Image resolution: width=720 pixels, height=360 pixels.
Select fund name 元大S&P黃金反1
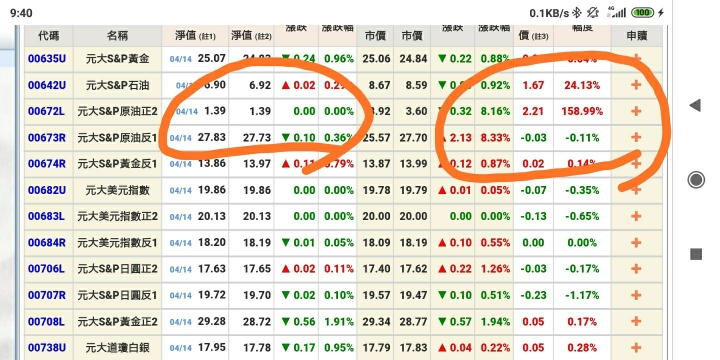coord(118,164)
